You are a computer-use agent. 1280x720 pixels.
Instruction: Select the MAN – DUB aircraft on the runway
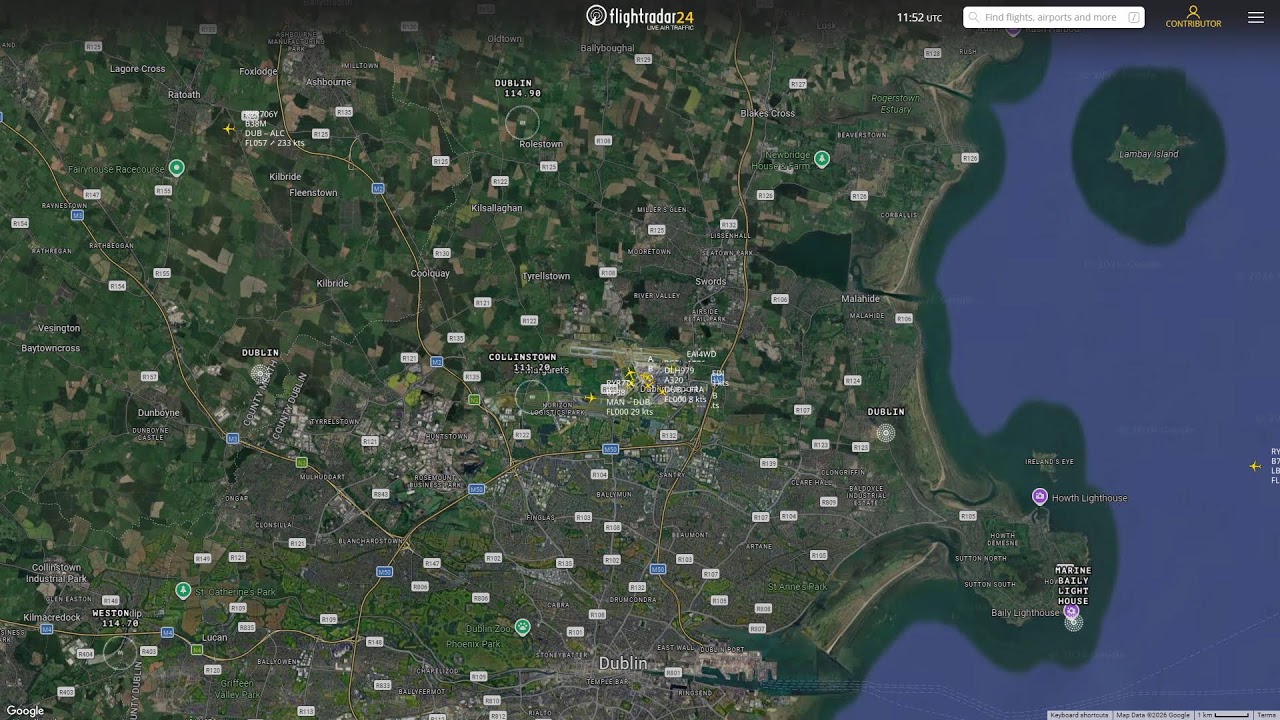pyautogui.click(x=590, y=398)
